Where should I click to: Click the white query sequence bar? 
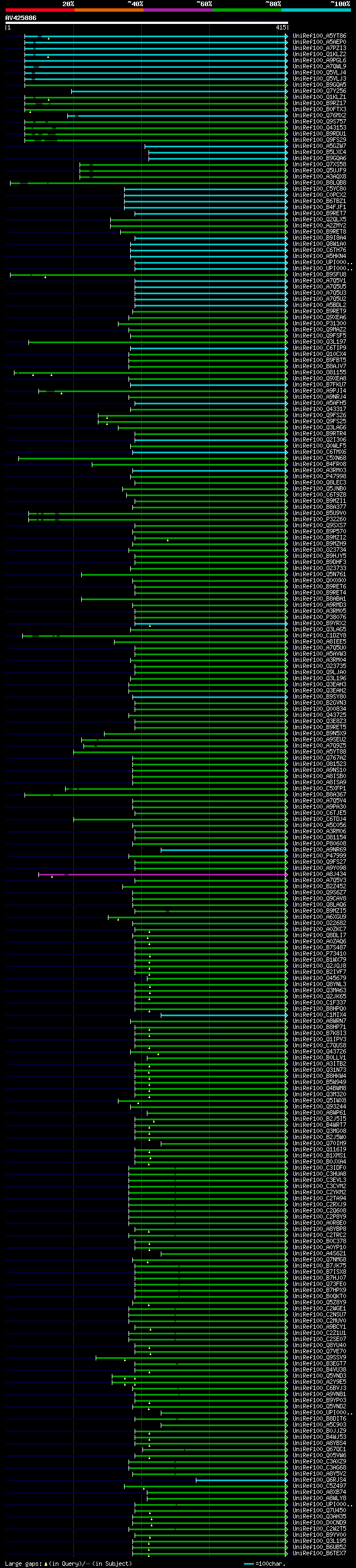tap(147, 23)
